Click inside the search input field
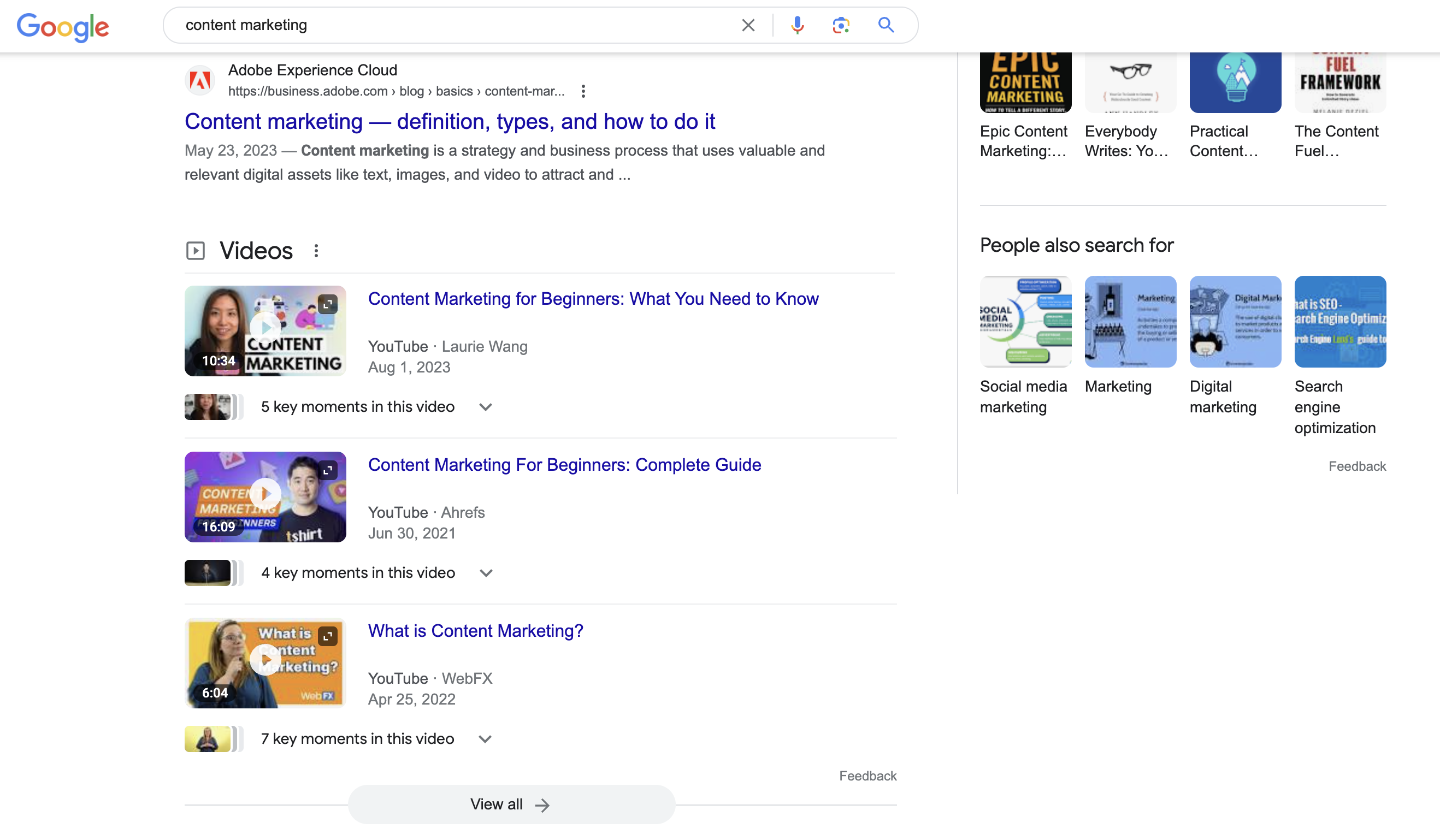Image resolution: width=1440 pixels, height=840 pixels. (x=457, y=25)
